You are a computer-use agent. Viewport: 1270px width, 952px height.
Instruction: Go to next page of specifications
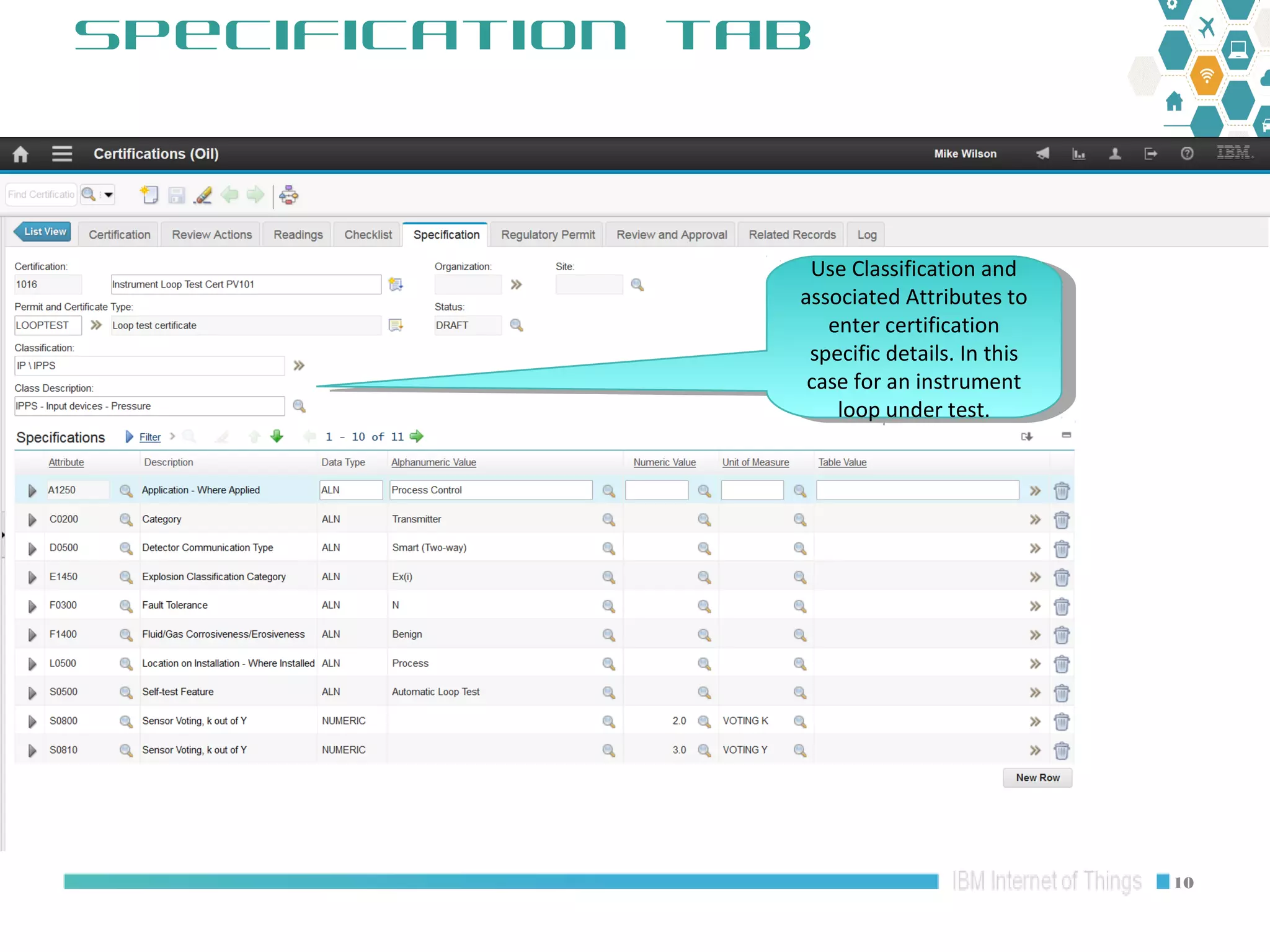(x=417, y=436)
